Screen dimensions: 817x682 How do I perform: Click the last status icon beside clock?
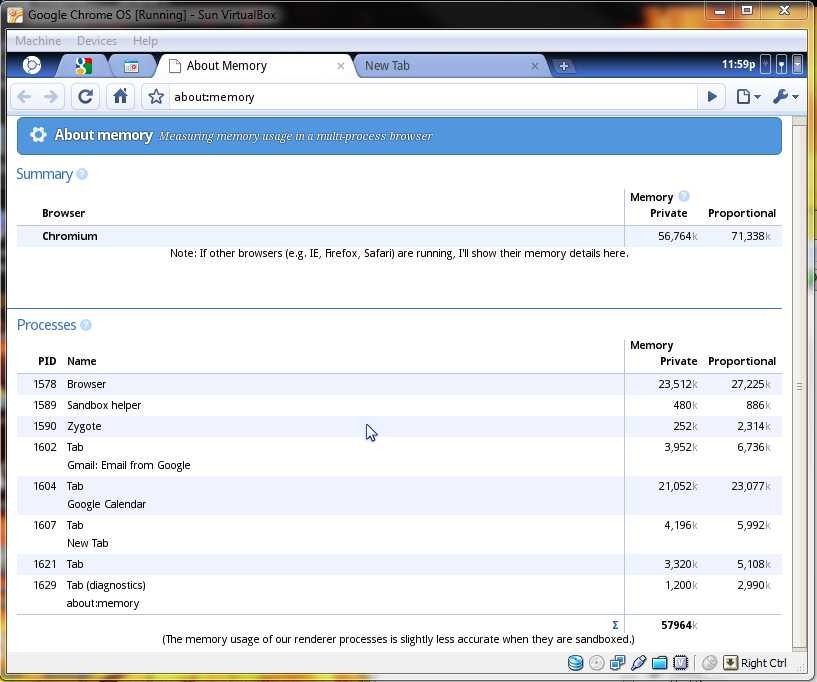798,65
